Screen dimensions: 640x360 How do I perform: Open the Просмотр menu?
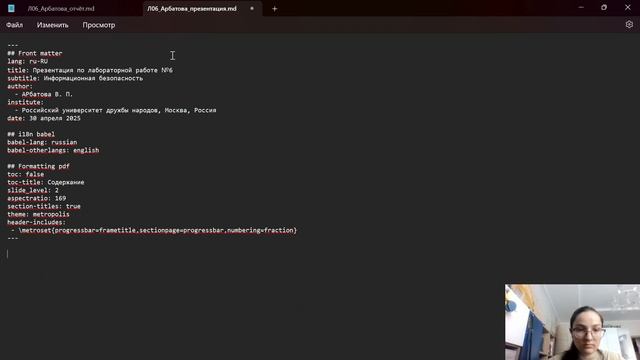coord(99,25)
